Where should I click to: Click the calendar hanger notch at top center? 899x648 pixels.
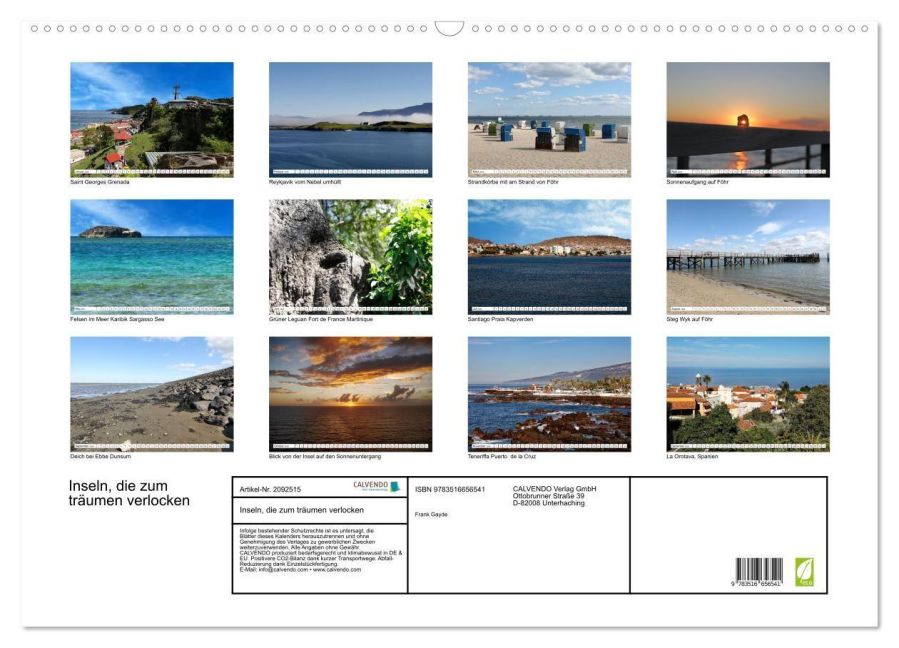449,28
